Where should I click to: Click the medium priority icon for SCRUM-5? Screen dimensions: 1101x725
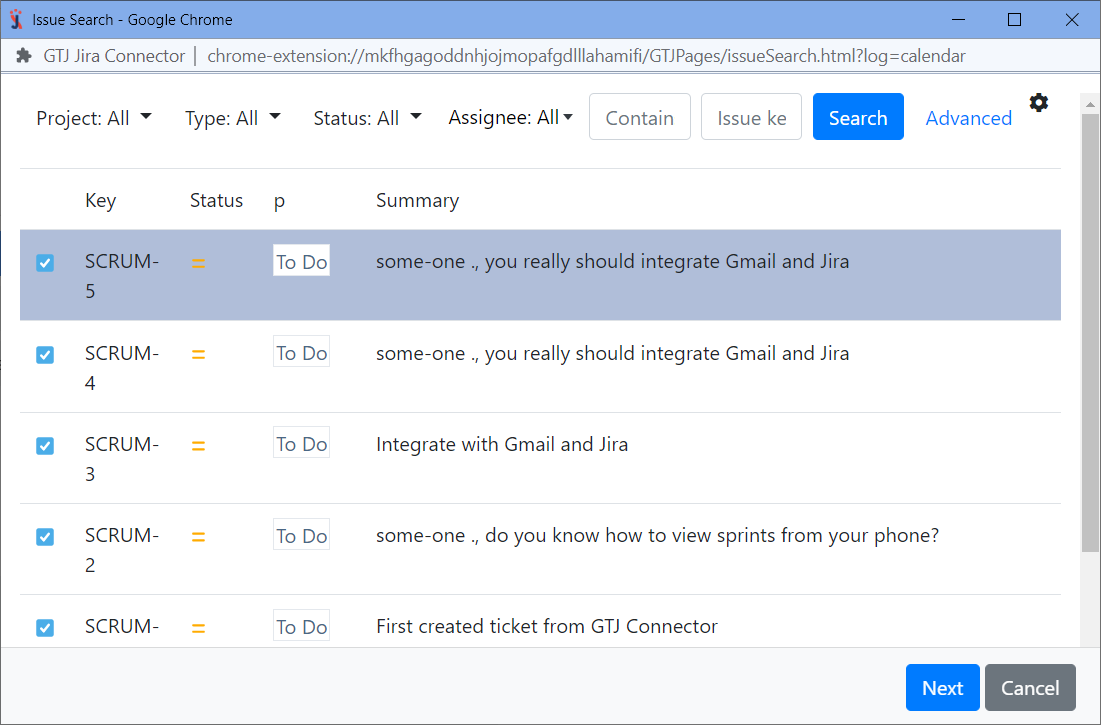point(198,263)
